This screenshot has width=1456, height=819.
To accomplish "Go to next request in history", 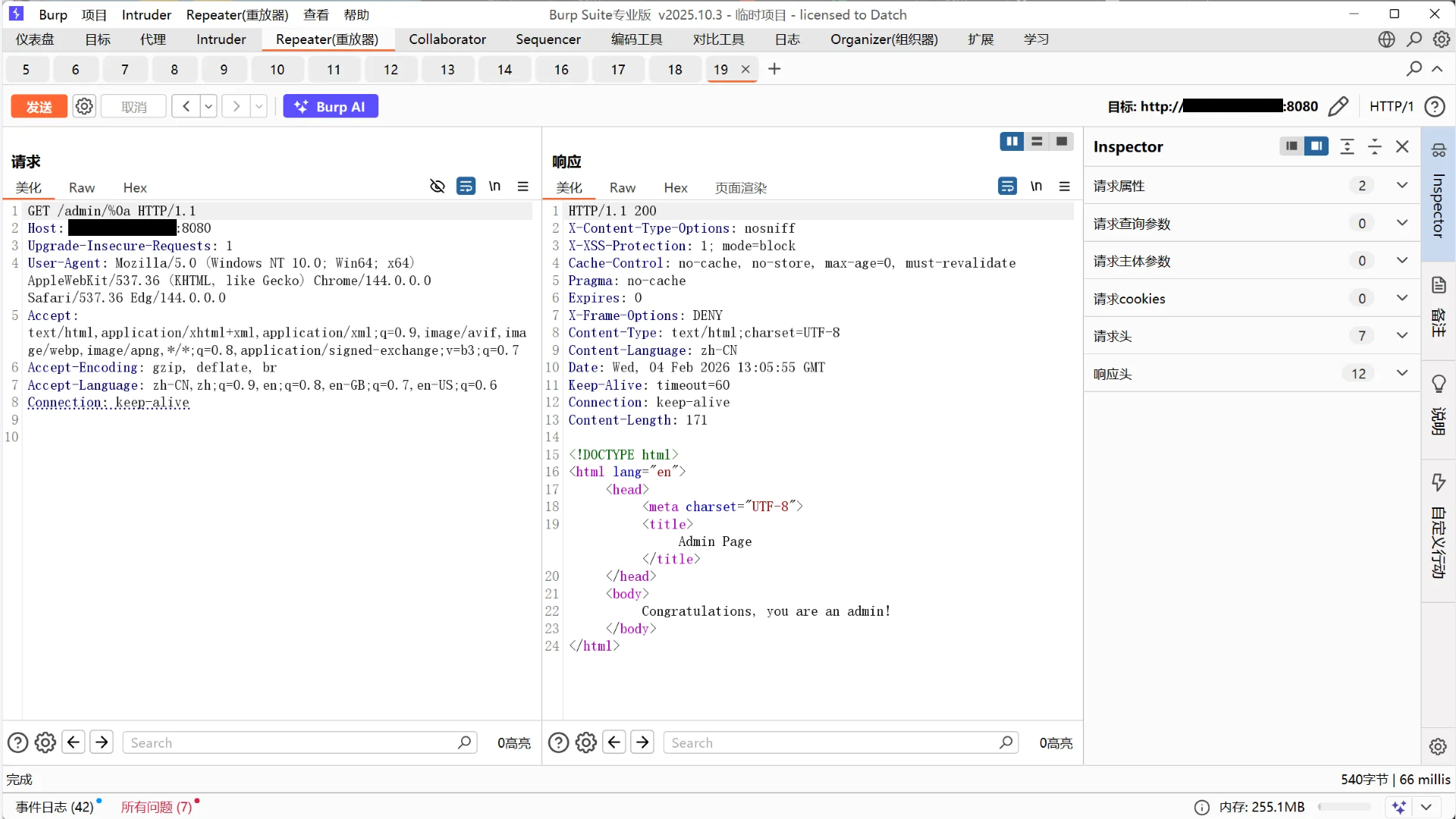I will (x=236, y=106).
